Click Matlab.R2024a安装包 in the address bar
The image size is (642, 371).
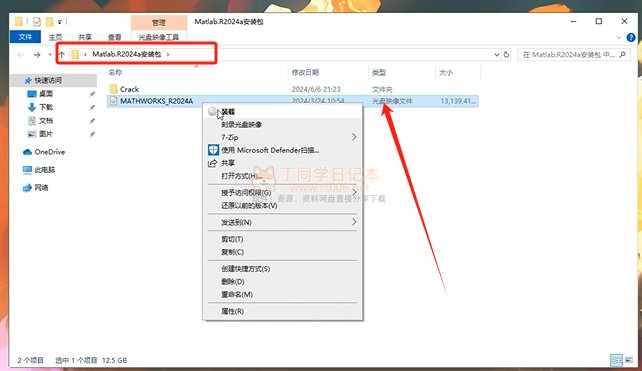coord(127,54)
